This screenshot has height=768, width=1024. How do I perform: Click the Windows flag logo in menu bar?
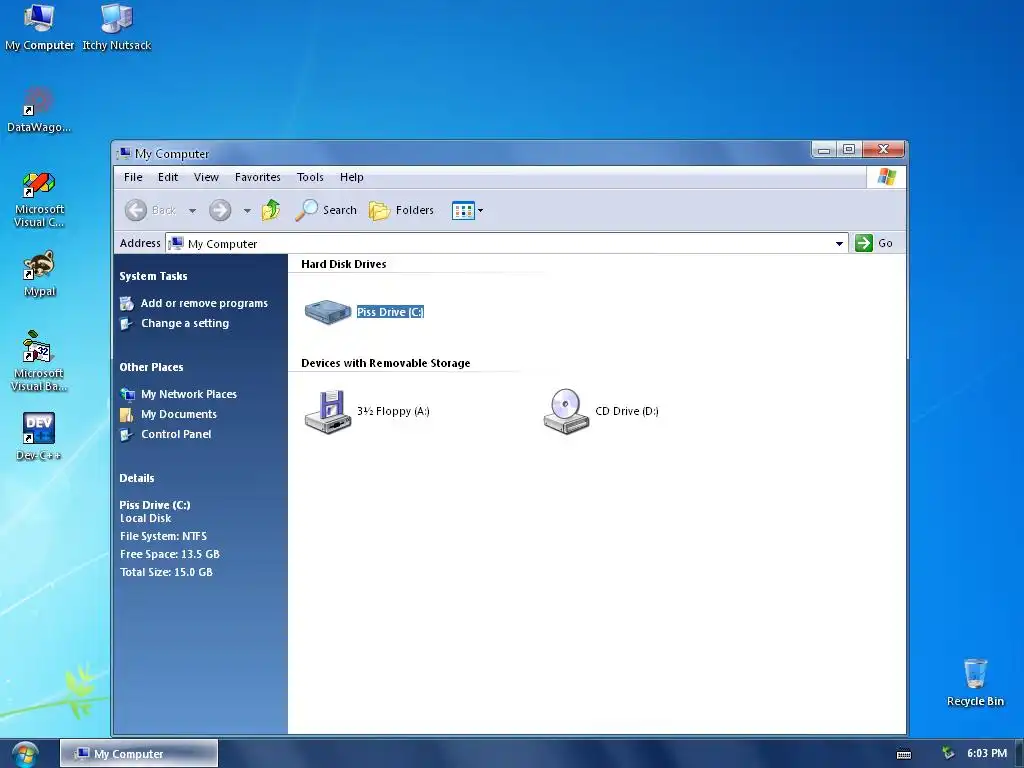click(887, 177)
